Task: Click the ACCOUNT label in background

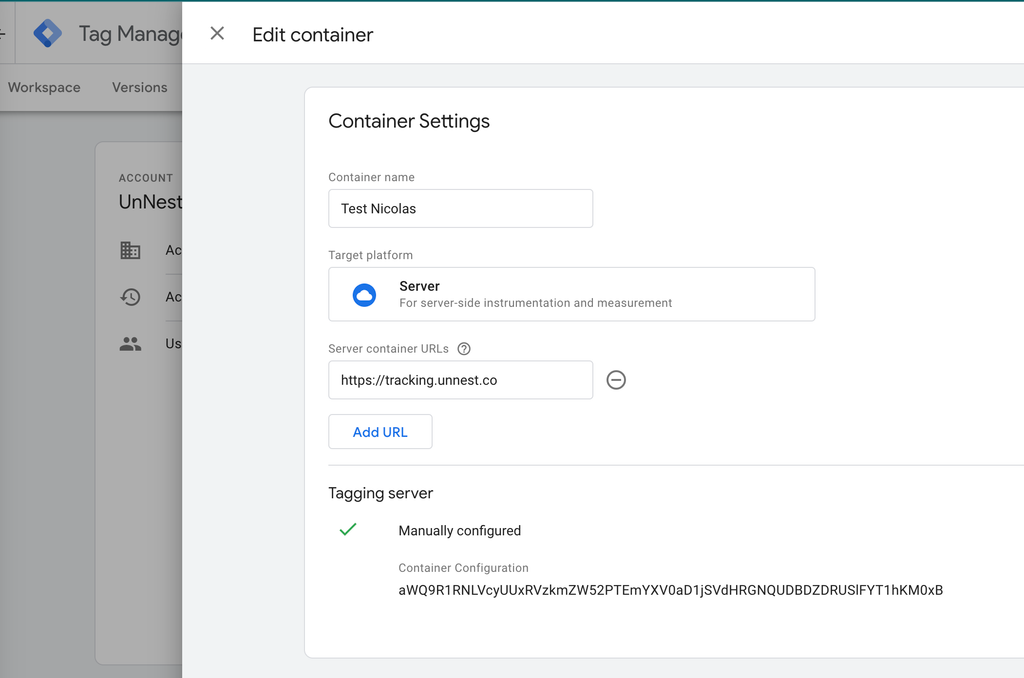Action: pos(146,178)
